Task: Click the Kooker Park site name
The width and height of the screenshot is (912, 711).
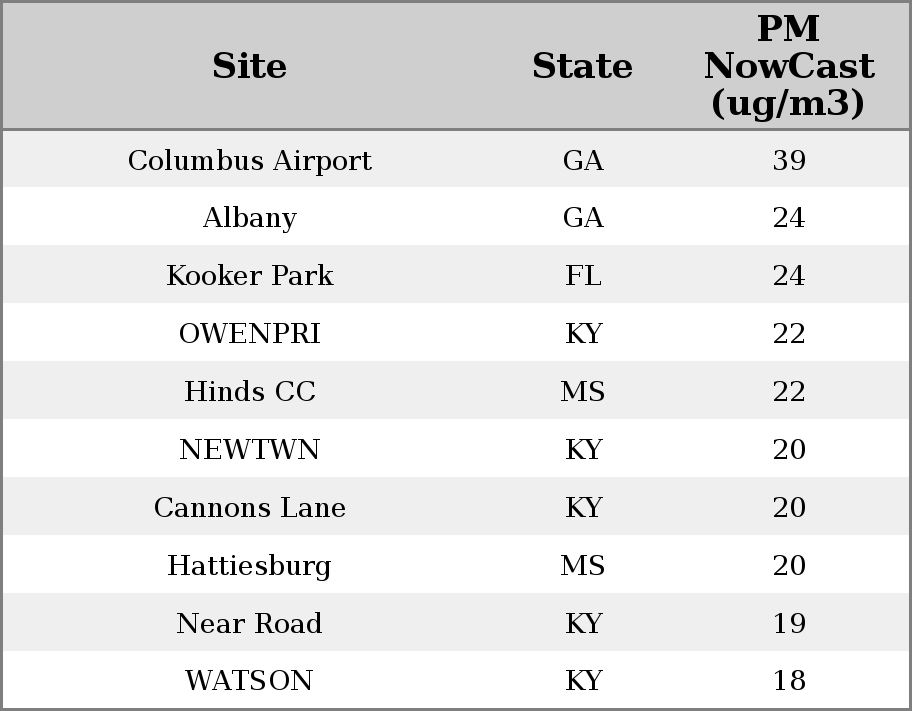Action: click(249, 276)
